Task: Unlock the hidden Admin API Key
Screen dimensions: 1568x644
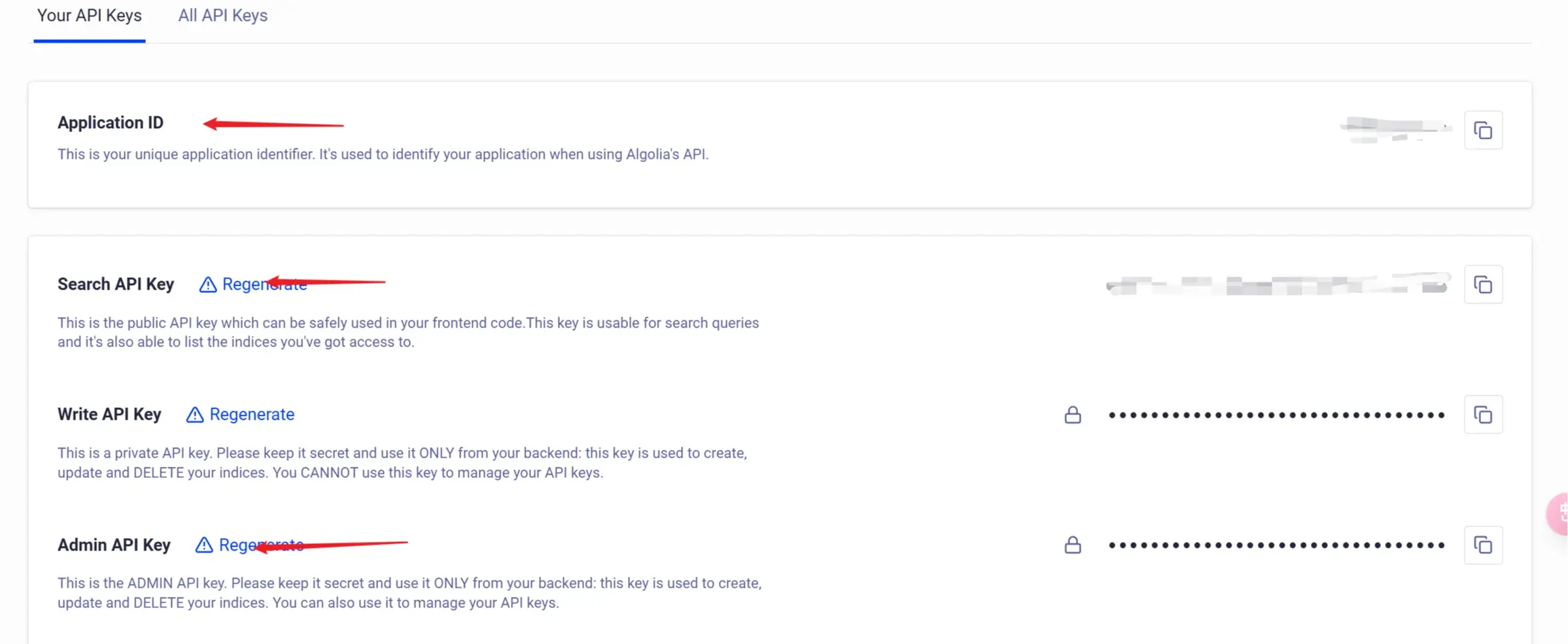Action: click(1072, 545)
